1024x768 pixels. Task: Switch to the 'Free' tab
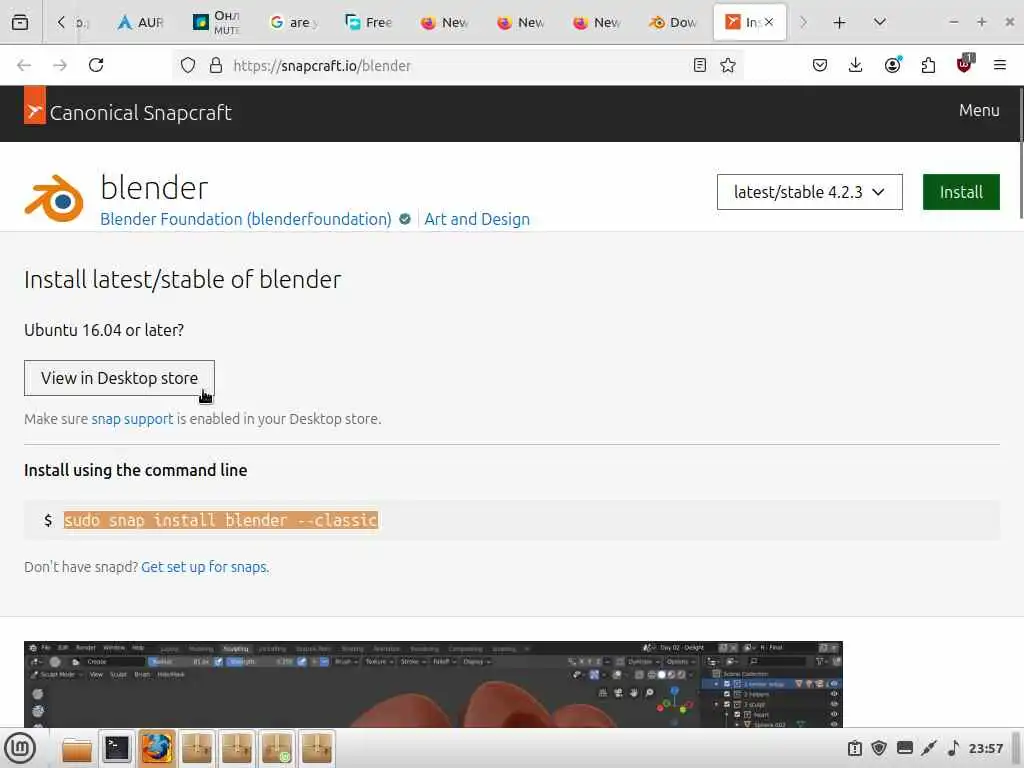point(368,22)
